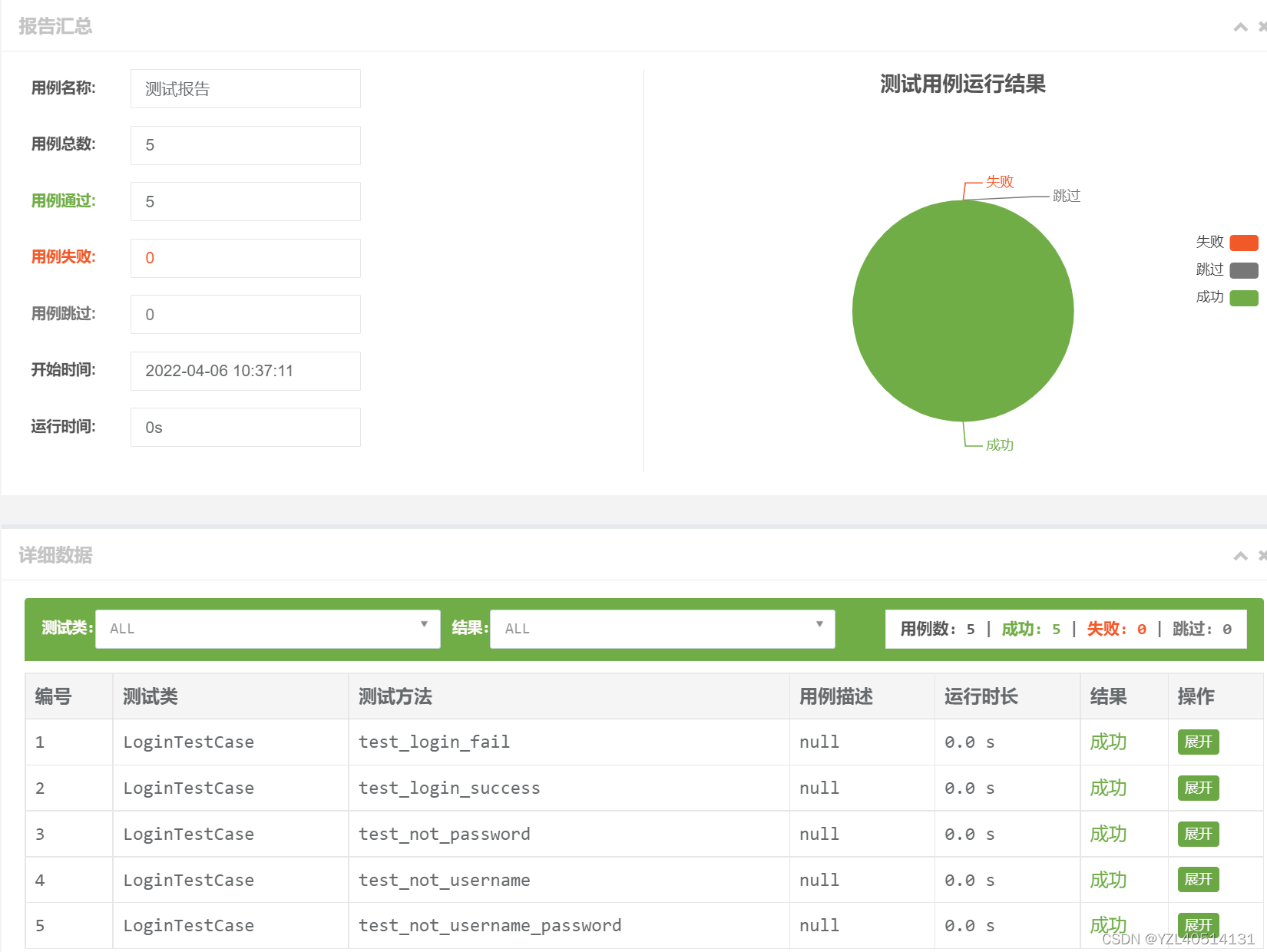This screenshot has height=952, width=1267.
Task: Expand details for test_not_password row
Action: point(1198,834)
